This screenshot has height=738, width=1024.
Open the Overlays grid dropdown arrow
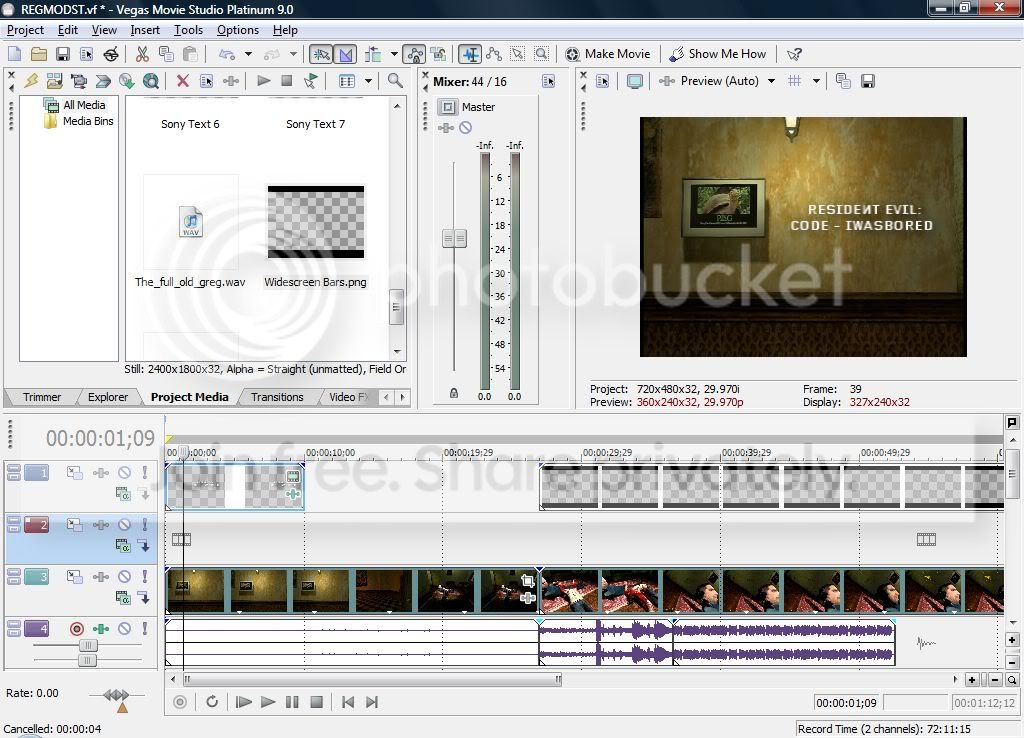click(816, 81)
